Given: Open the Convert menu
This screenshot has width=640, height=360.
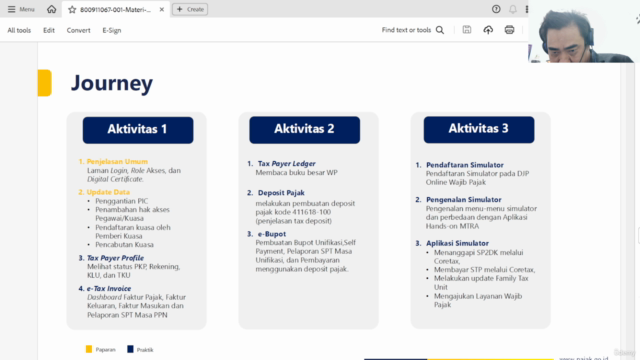Looking at the screenshot, I should 78,30.
